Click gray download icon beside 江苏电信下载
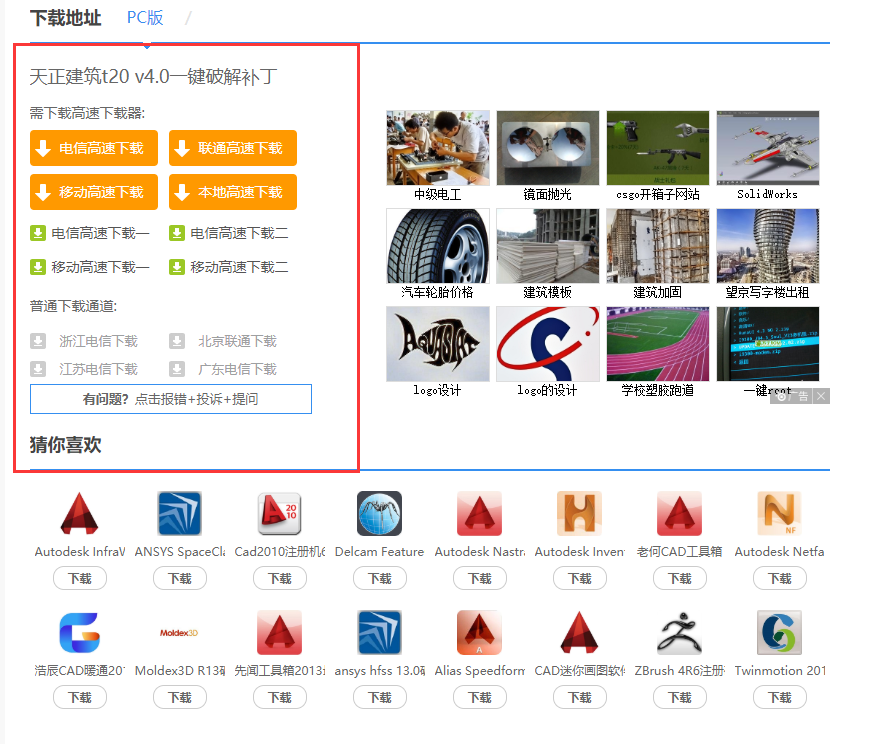The width and height of the screenshot is (881, 744). tap(38, 369)
